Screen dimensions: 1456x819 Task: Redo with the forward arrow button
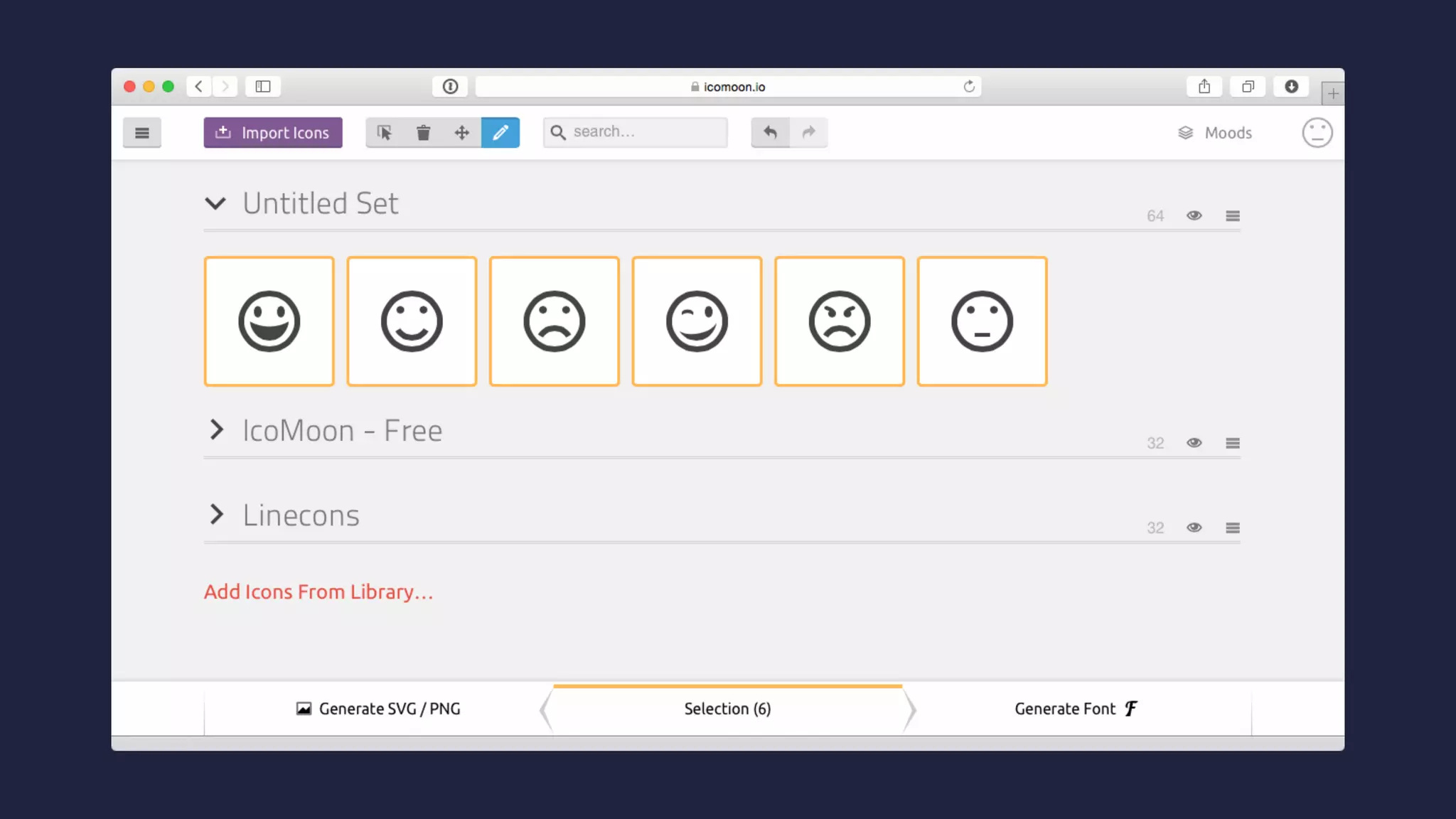[808, 132]
